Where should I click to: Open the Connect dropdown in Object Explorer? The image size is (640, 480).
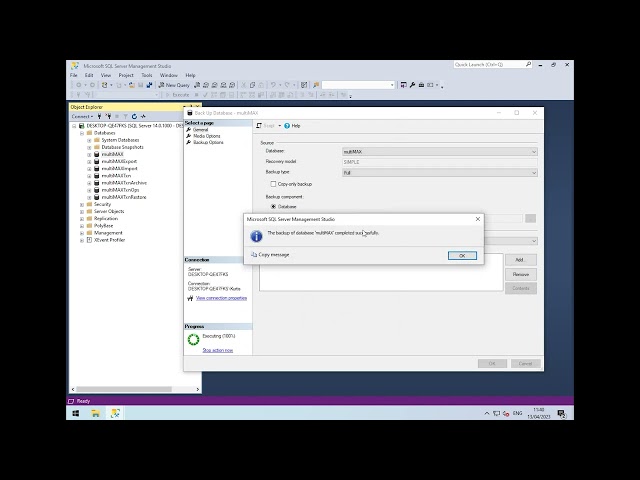[x=82, y=116]
